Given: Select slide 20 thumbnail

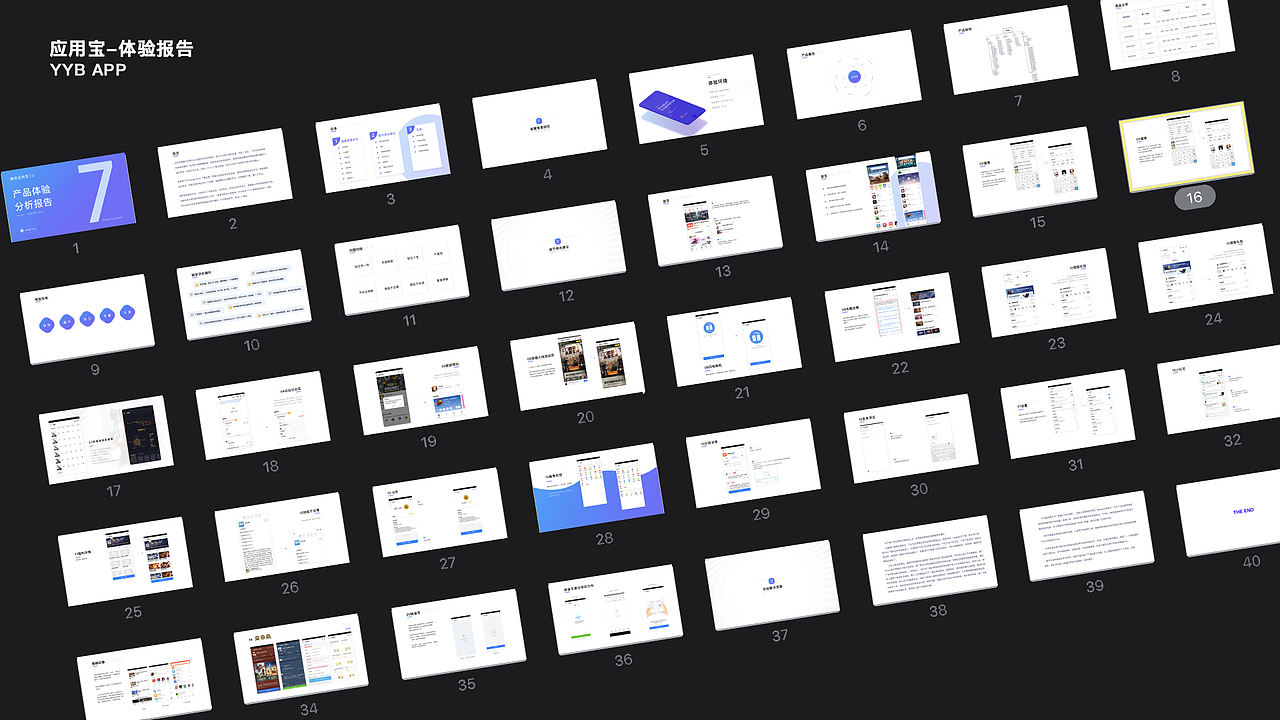Looking at the screenshot, I should click(578, 367).
